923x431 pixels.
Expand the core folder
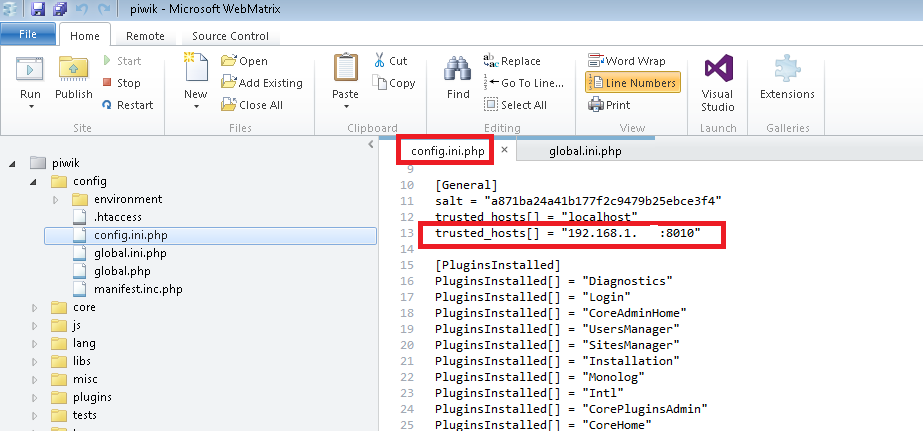pos(34,307)
